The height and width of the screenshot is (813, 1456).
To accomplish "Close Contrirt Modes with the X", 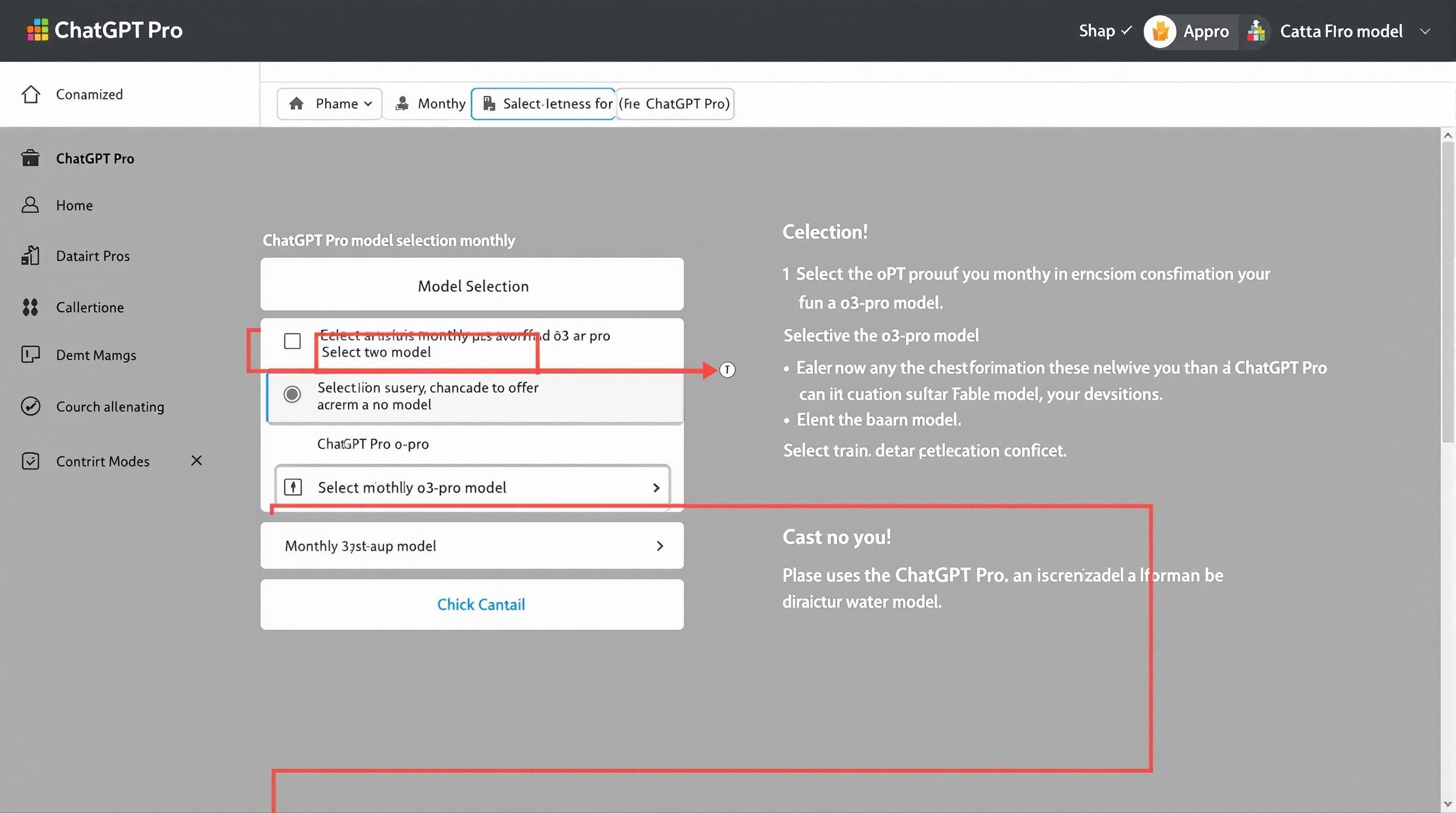I will click(197, 460).
